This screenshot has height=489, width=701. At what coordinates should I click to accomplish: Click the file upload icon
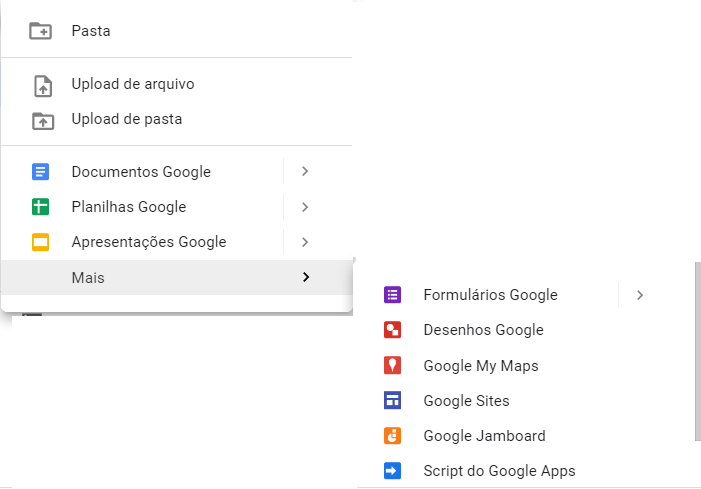[x=43, y=86]
